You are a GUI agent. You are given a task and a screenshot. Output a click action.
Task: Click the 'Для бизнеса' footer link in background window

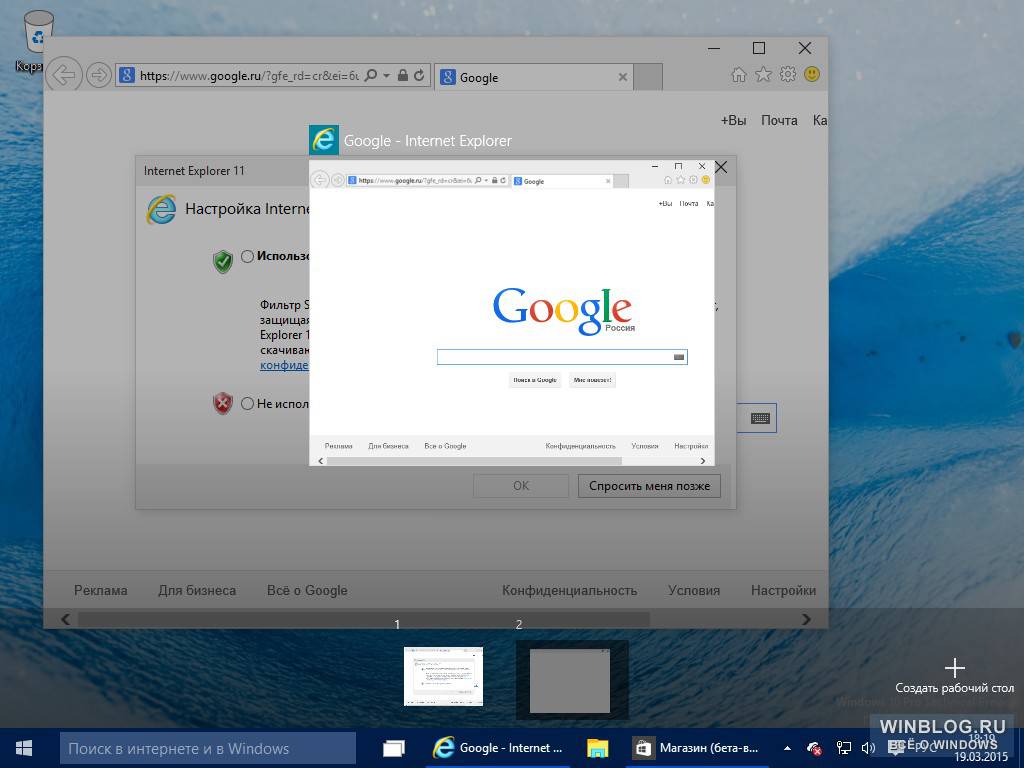[x=197, y=590]
